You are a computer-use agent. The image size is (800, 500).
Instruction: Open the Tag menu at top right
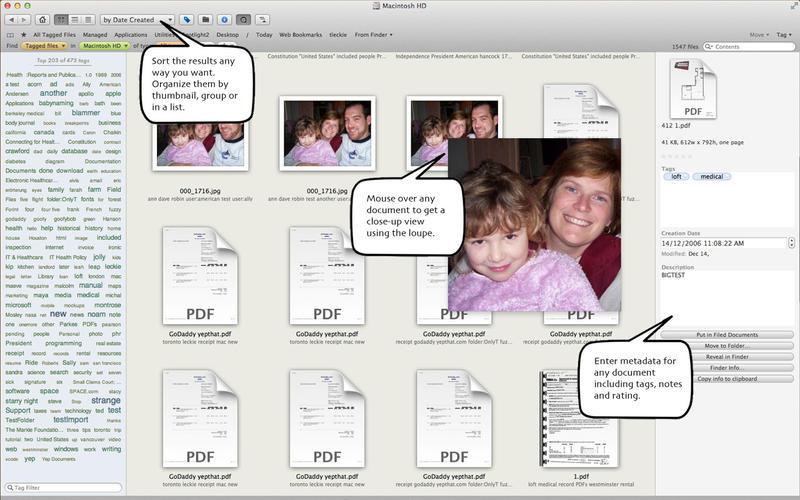[x=784, y=34]
